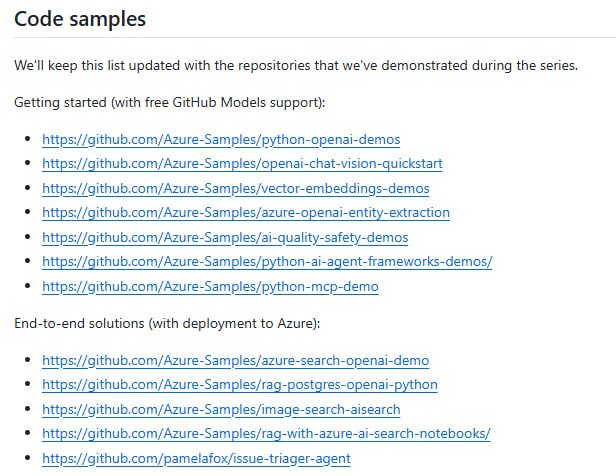Go to the rag-postgres-openai-python repo
The height and width of the screenshot is (476, 616).
tap(240, 384)
